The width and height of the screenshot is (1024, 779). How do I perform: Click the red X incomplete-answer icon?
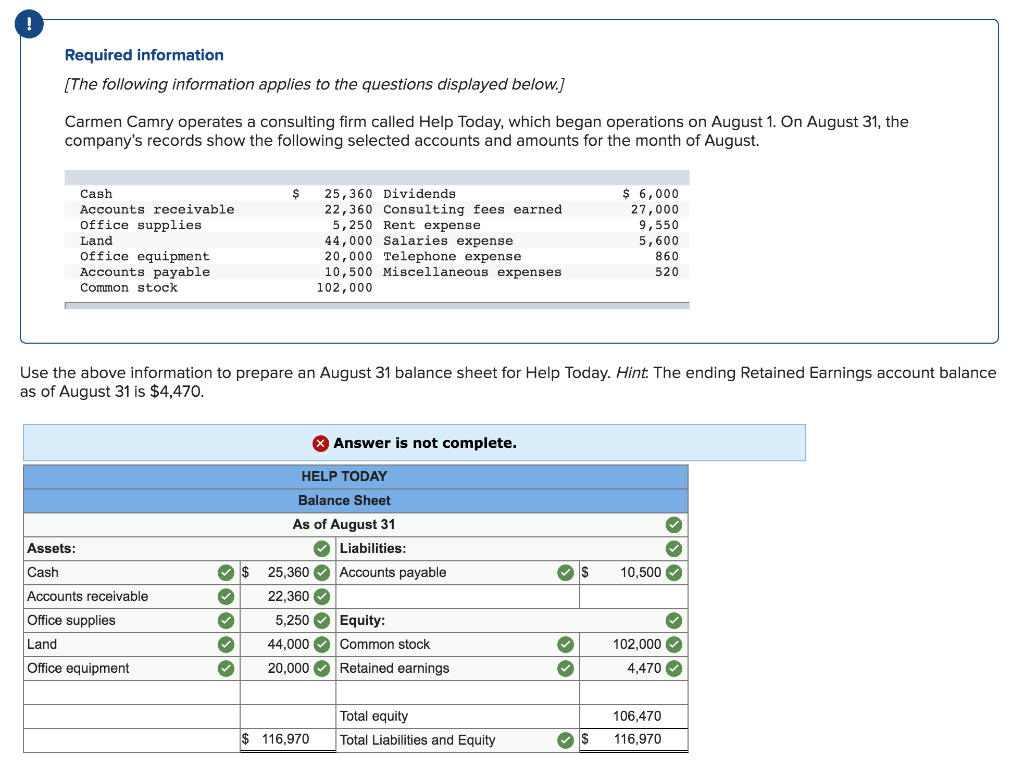coord(321,443)
